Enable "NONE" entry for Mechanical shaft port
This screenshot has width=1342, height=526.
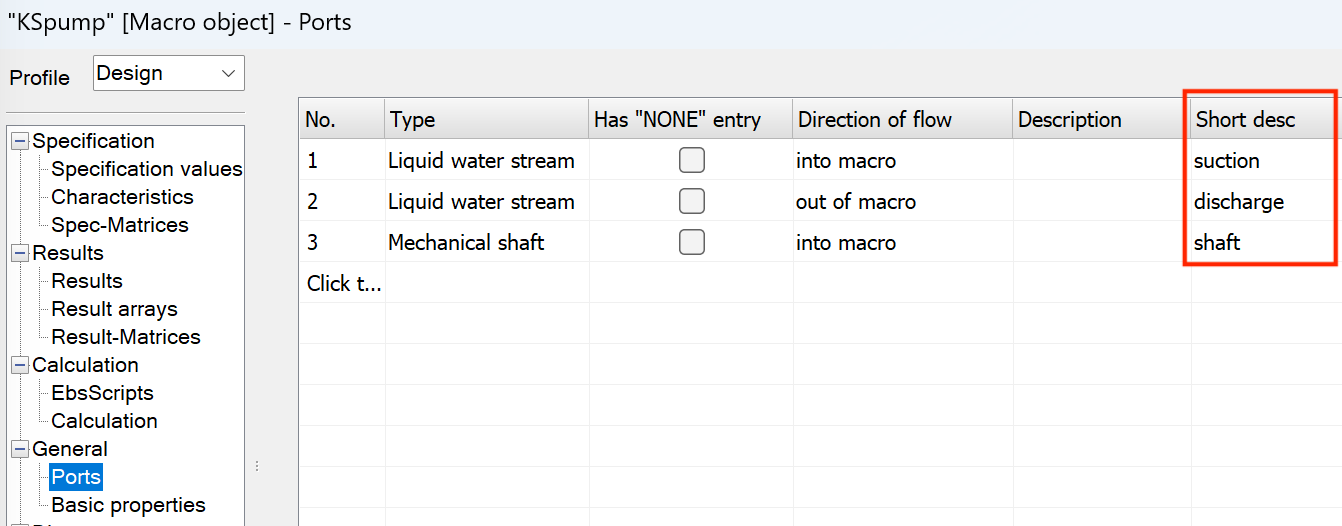tap(691, 242)
